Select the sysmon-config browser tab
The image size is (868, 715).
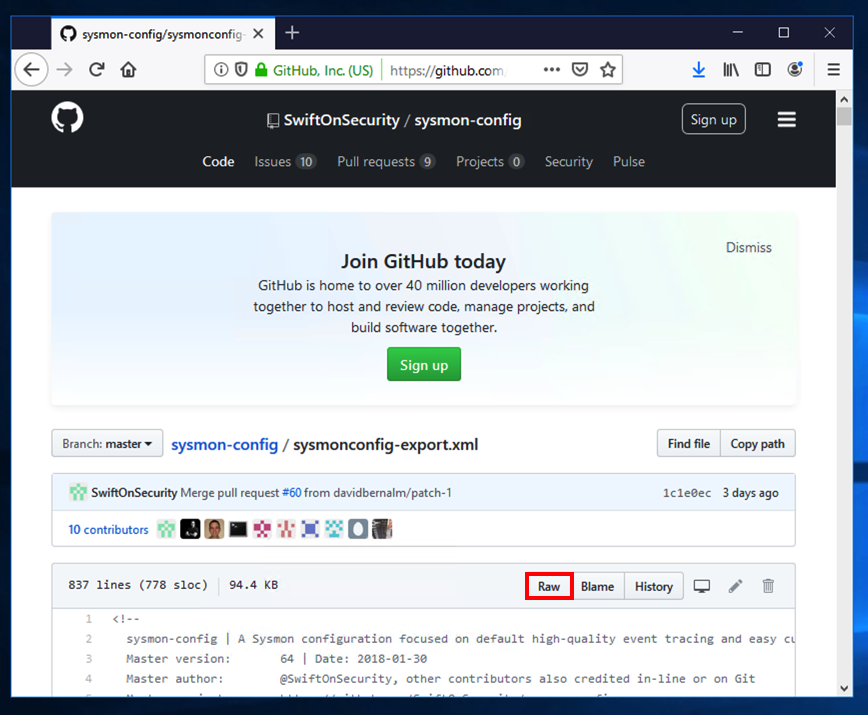coord(163,34)
